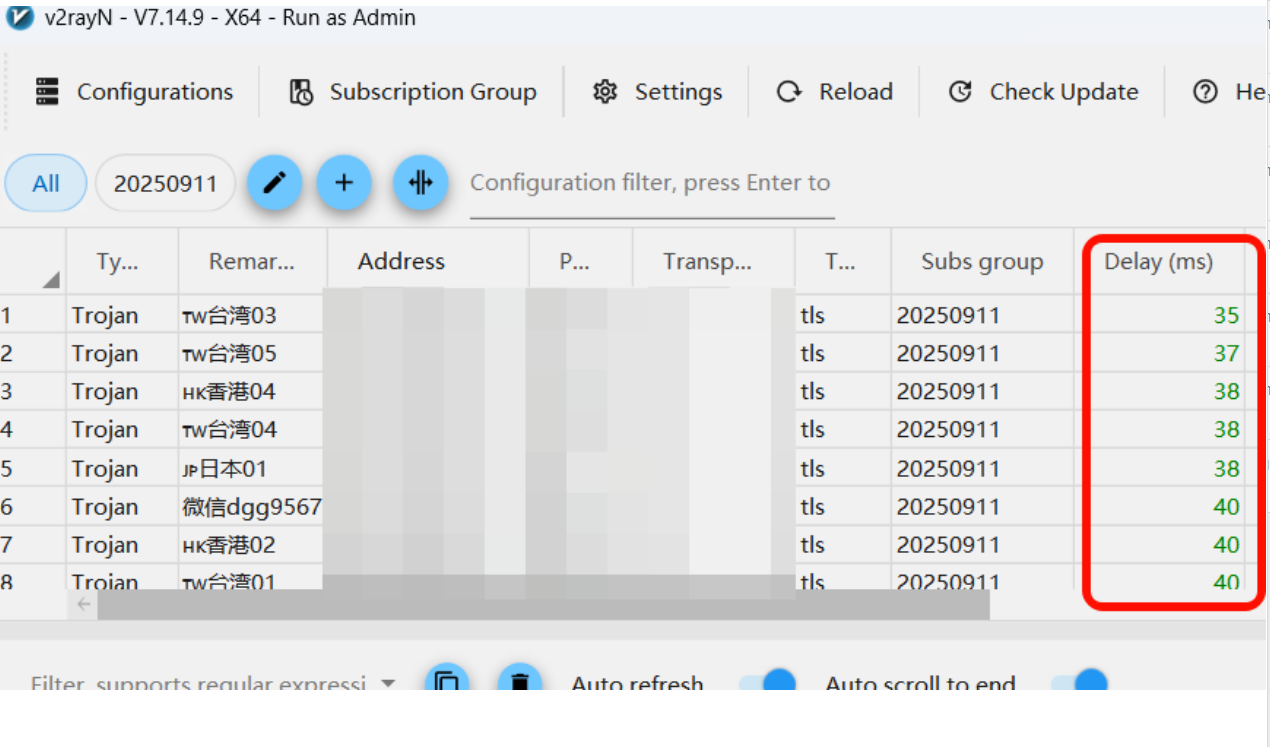
Task: Click the Settings gear icon
Action: [605, 92]
